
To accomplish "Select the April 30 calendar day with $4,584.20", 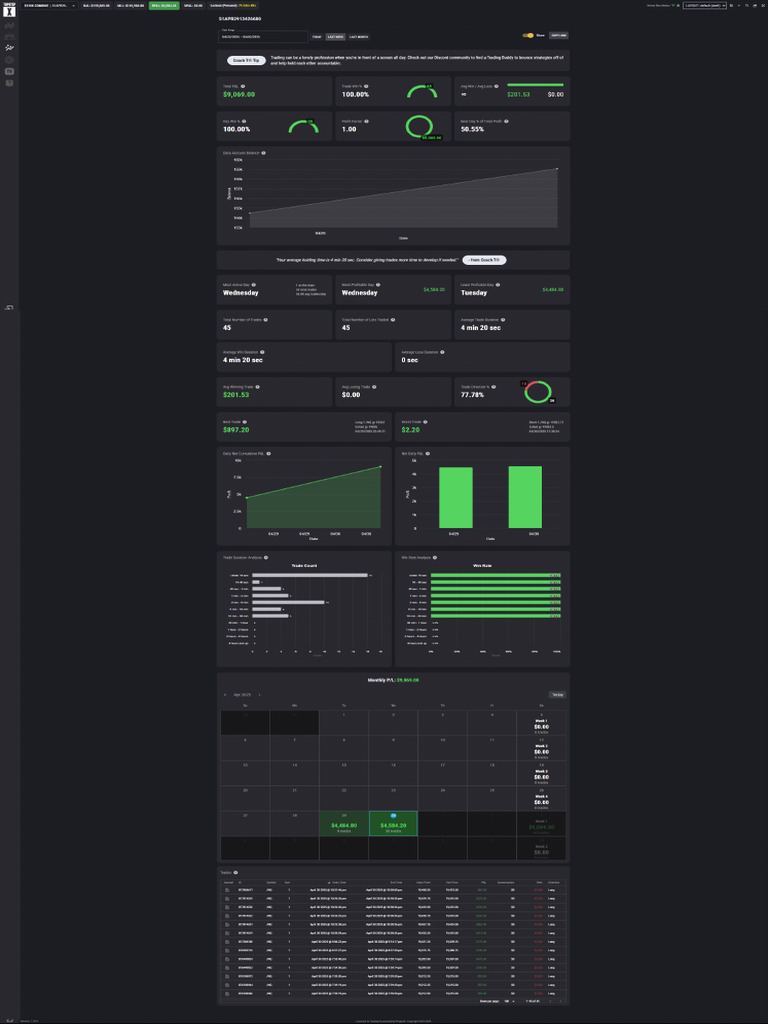I will [393, 824].
